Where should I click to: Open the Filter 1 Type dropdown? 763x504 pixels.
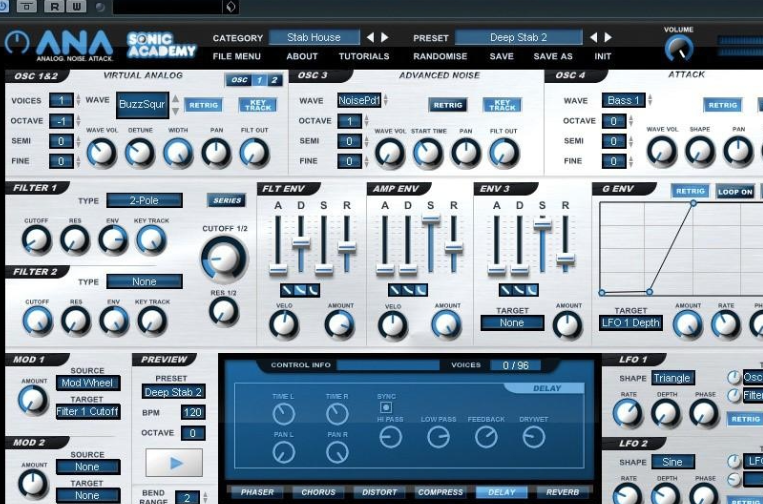pyautogui.click(x=144, y=200)
